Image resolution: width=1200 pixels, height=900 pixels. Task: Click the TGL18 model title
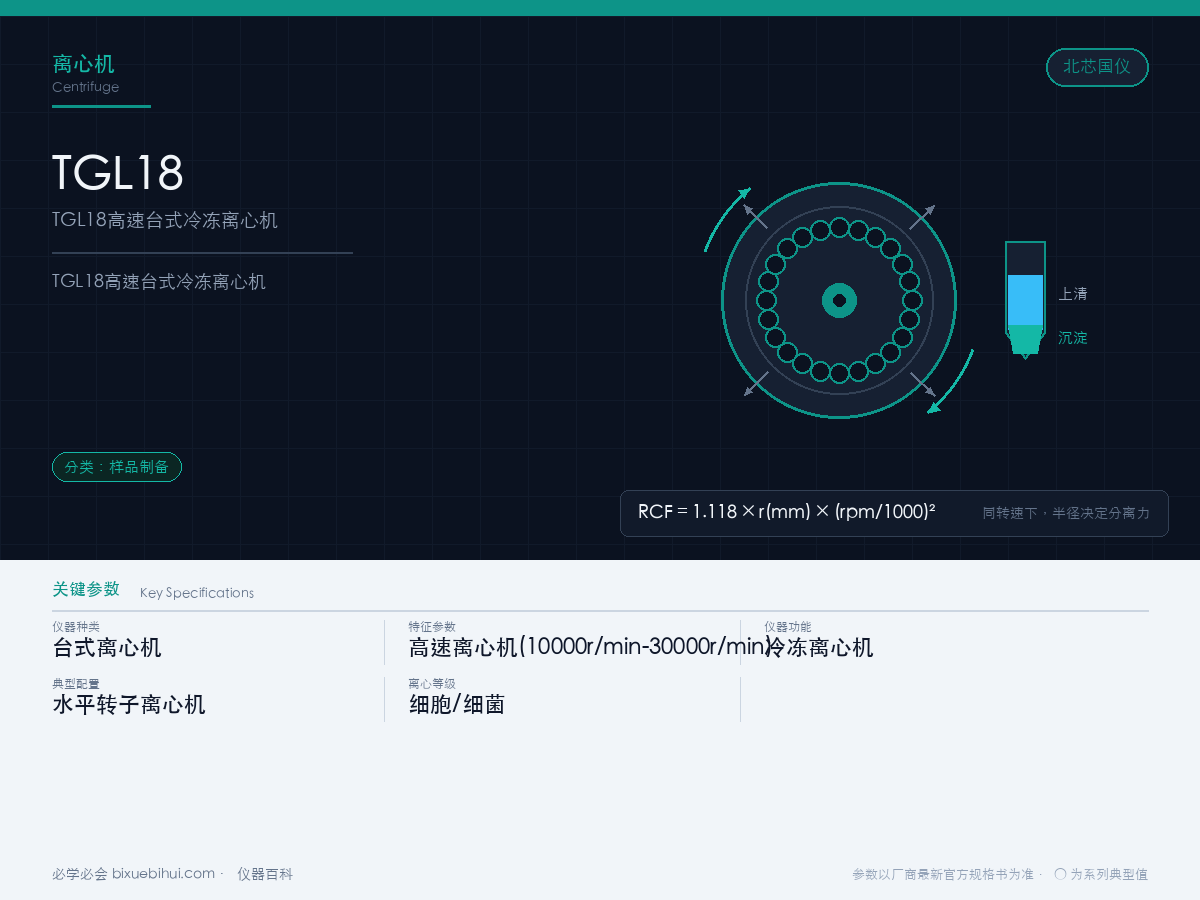118,173
